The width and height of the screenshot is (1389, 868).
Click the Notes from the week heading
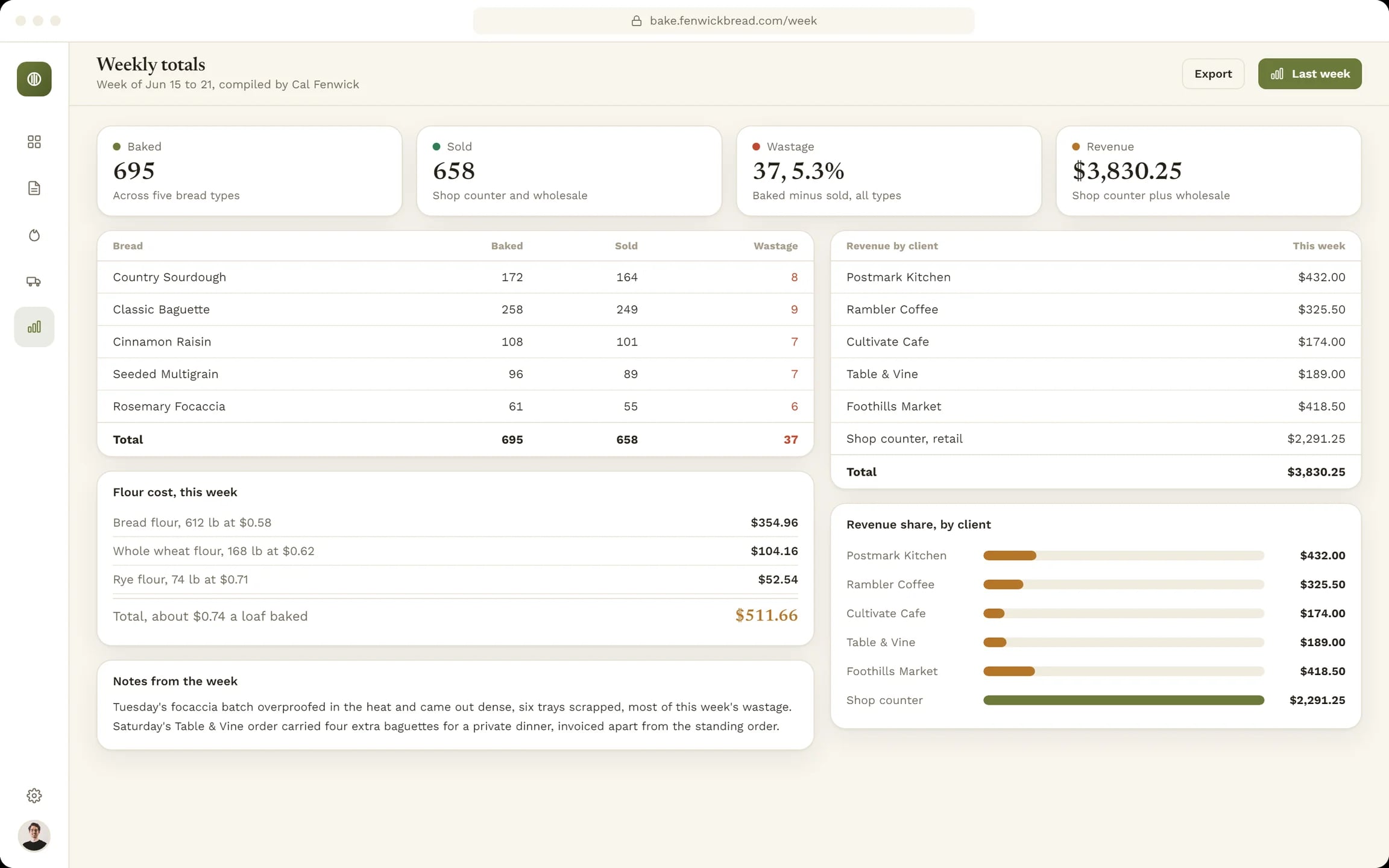pos(175,681)
